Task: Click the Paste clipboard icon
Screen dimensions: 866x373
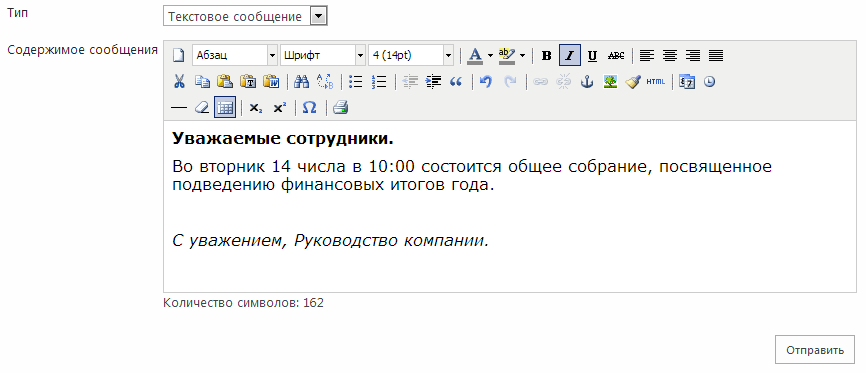Action: coord(225,82)
